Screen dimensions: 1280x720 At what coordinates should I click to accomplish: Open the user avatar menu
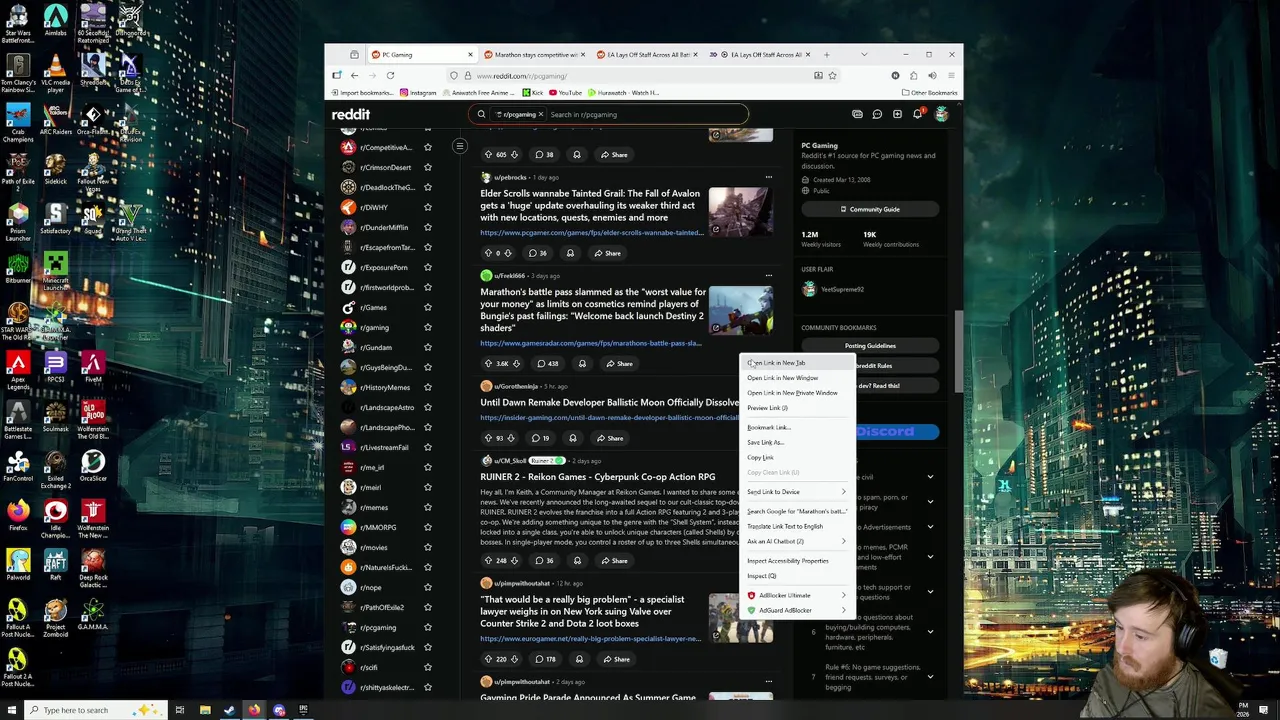pyautogui.click(x=941, y=114)
